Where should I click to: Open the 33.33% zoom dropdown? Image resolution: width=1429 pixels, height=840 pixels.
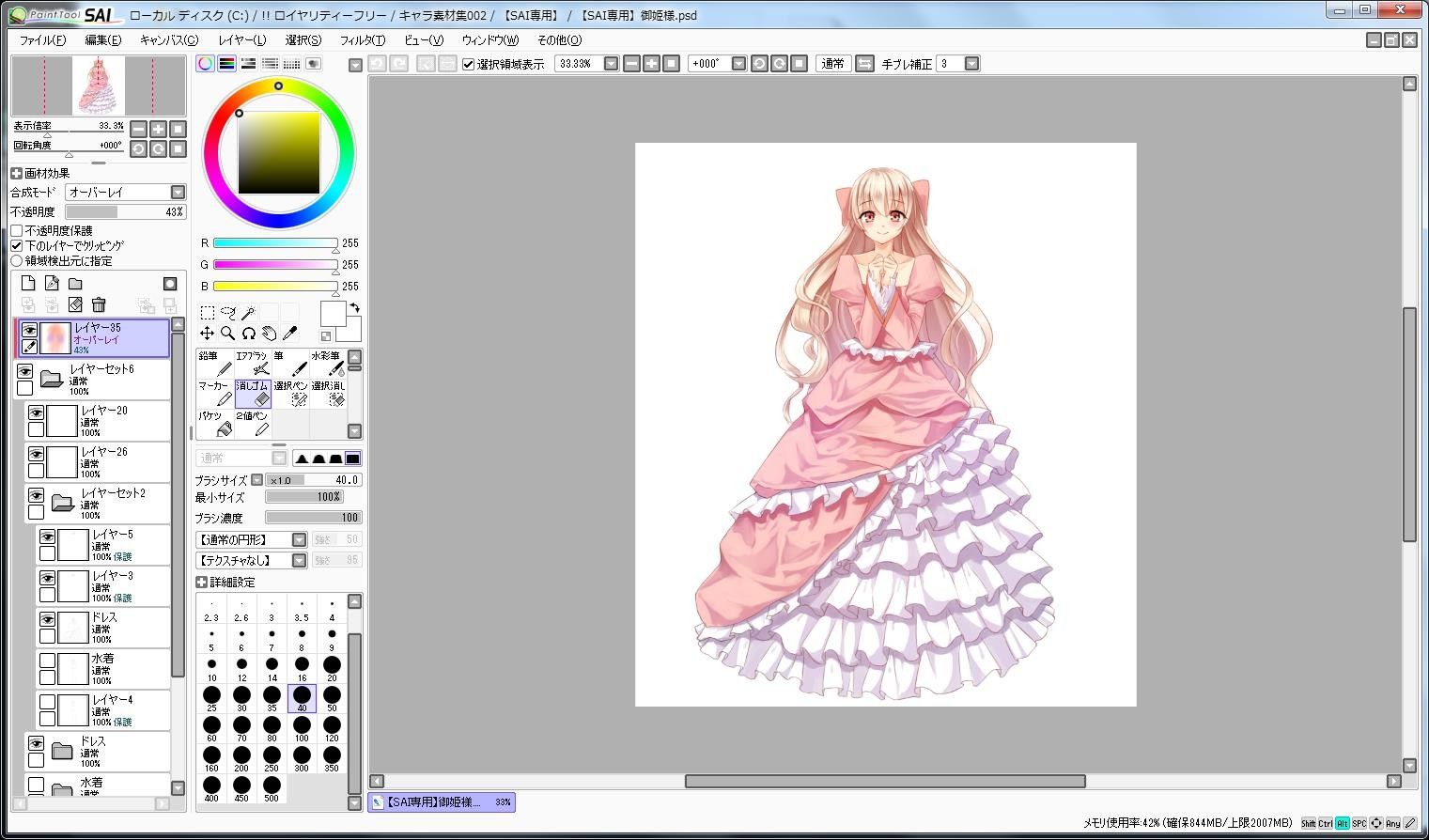611,64
